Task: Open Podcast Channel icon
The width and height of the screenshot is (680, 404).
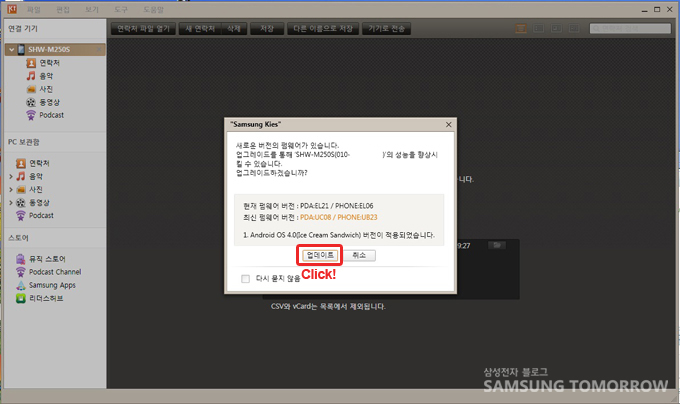Action: click(21, 272)
